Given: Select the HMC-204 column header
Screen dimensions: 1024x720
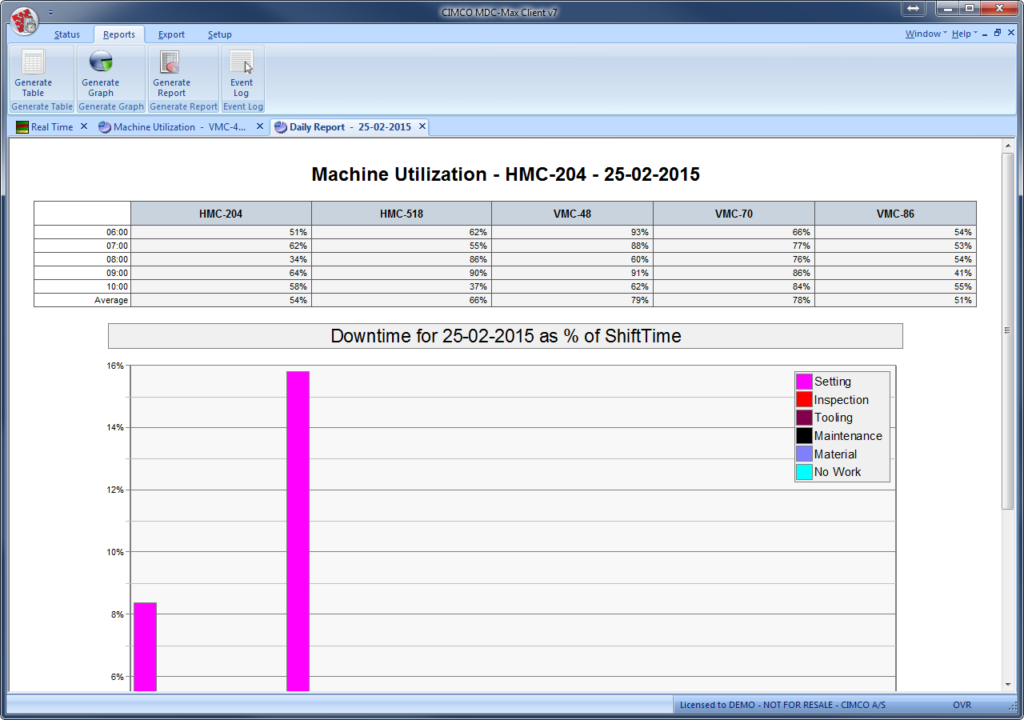Looking at the screenshot, I should pyautogui.click(x=221, y=214).
